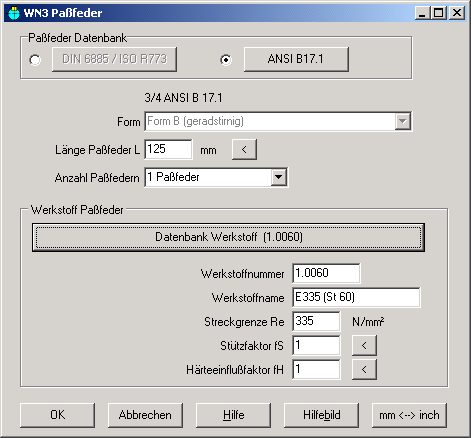471x438 pixels.
Task: Toggle units with mm <--> inch button
Action: coord(409,415)
